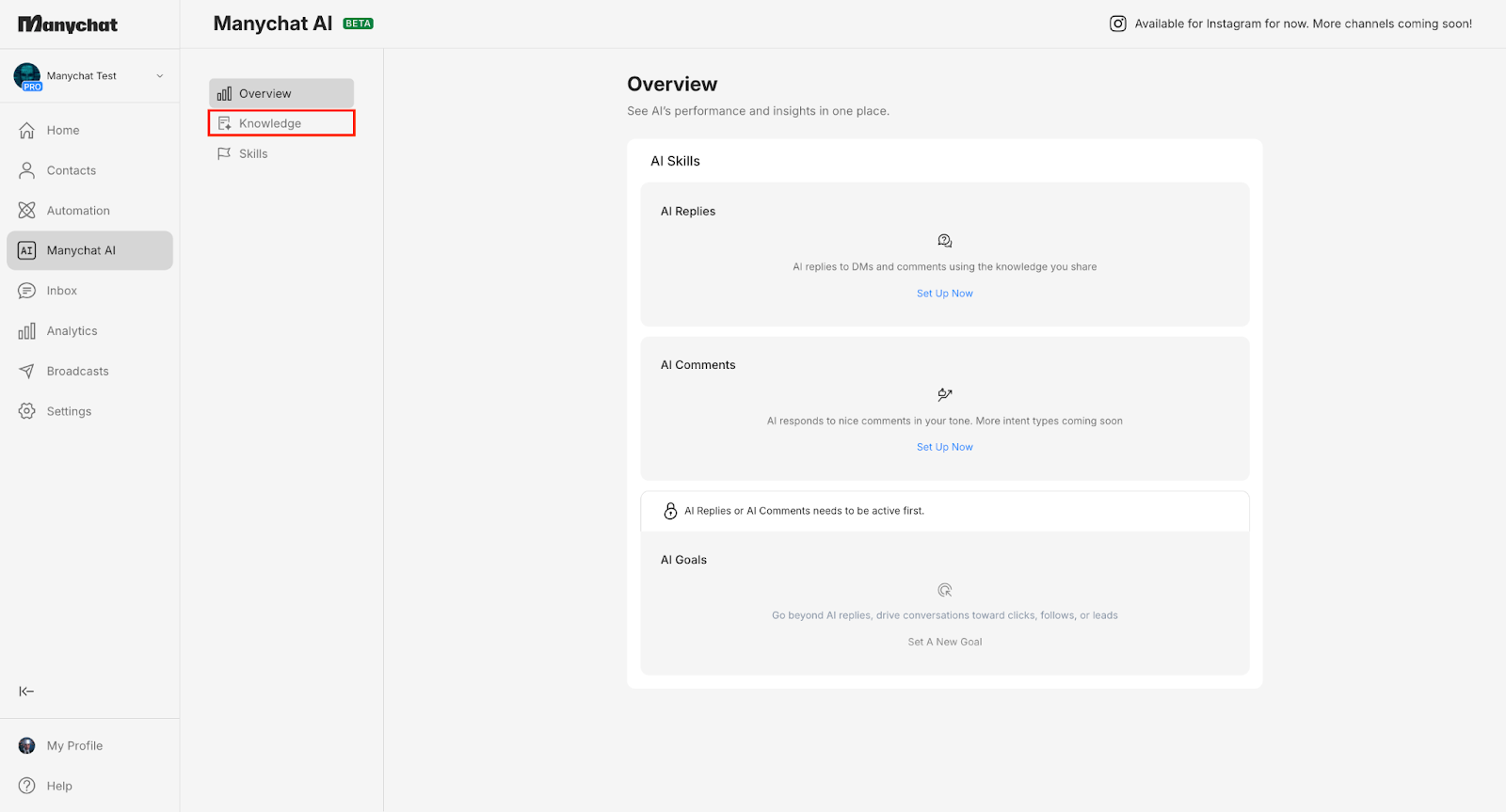
Task: Go to Analytics in sidebar
Action: [72, 331]
